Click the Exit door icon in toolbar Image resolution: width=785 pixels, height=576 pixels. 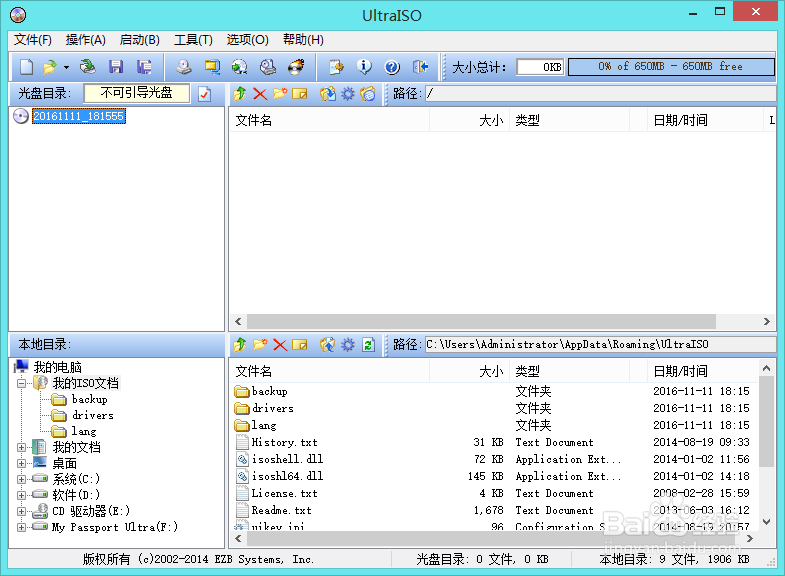(x=421, y=67)
